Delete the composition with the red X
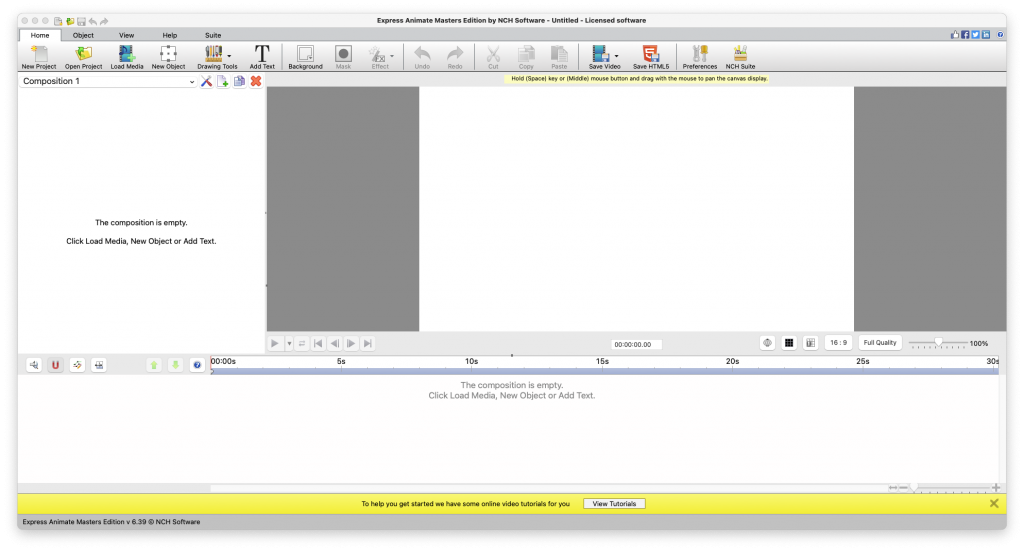The width and height of the screenshot is (1024, 551). tap(256, 81)
